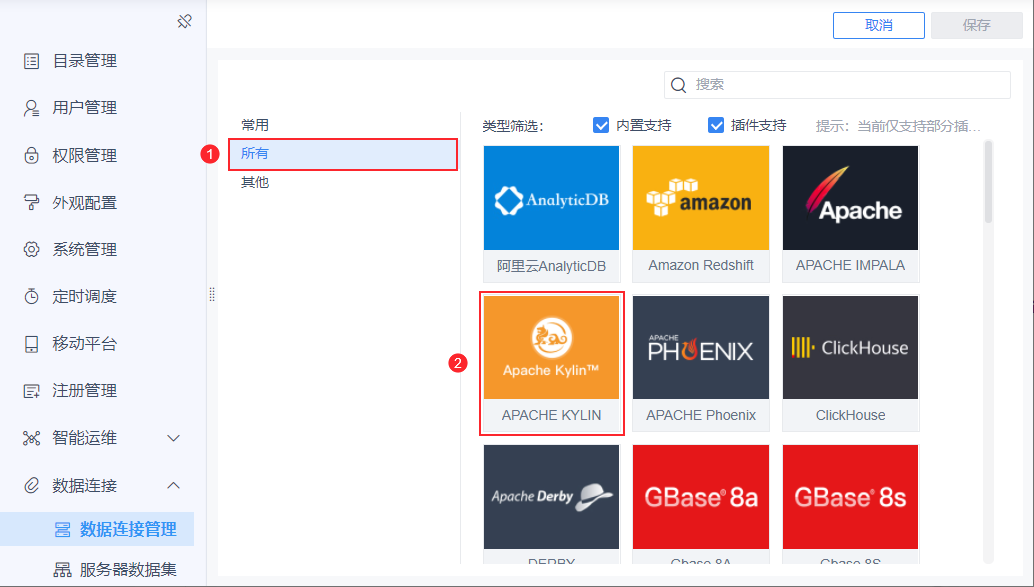Click the 外观配置 paint roller icon
This screenshot has width=1034, height=587.
[x=32, y=202]
